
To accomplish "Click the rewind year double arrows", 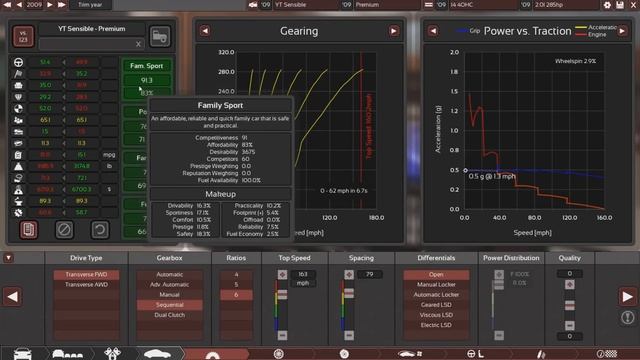I will click(7, 4).
